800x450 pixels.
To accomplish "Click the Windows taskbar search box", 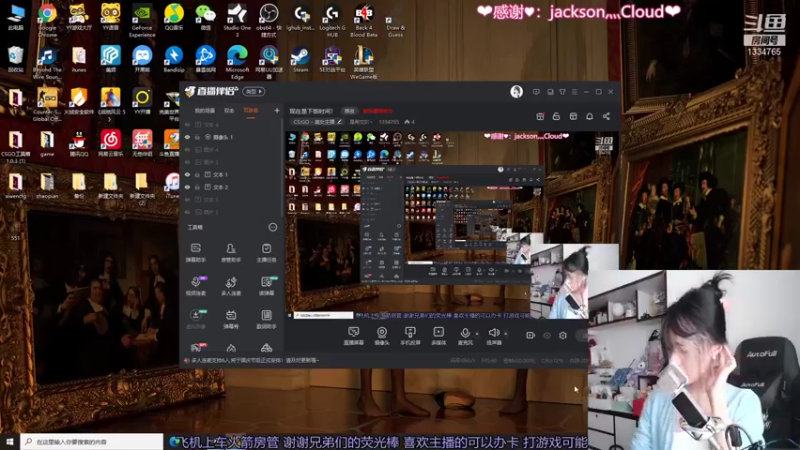I will (92, 442).
